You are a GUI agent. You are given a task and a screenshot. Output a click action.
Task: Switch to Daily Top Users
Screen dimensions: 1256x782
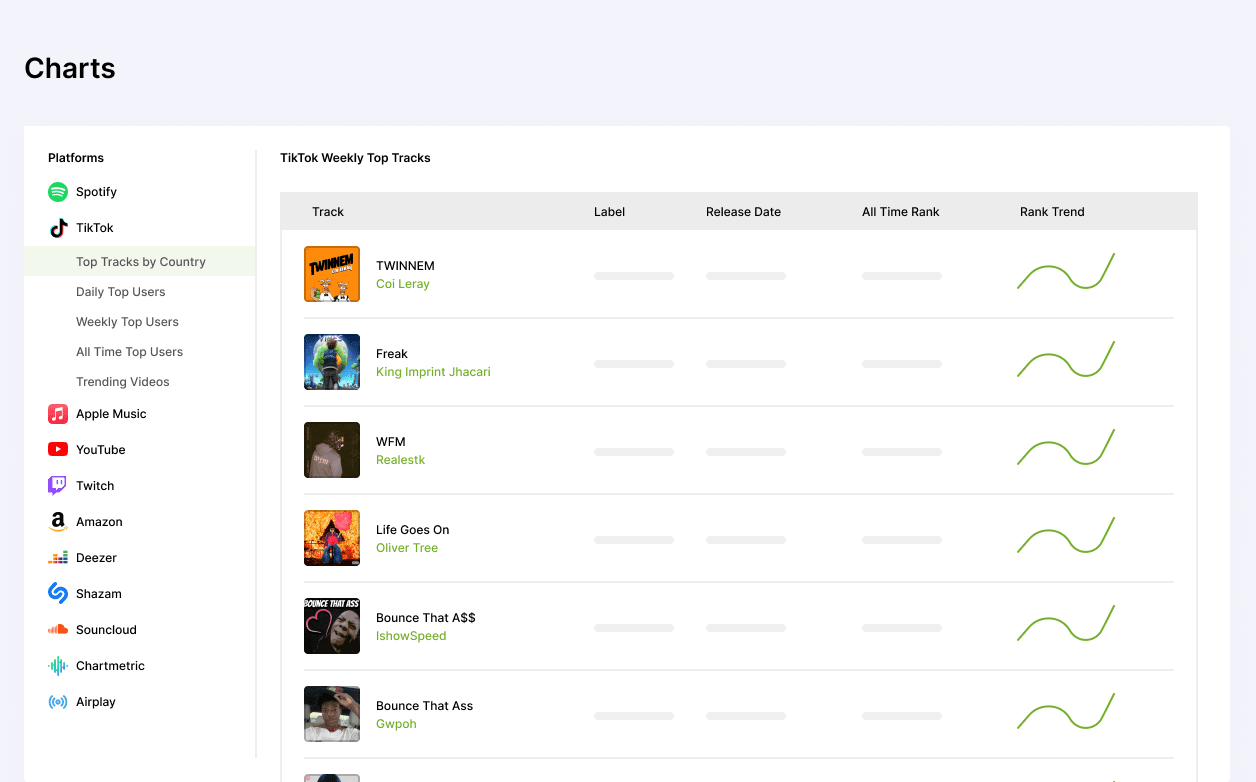click(121, 292)
